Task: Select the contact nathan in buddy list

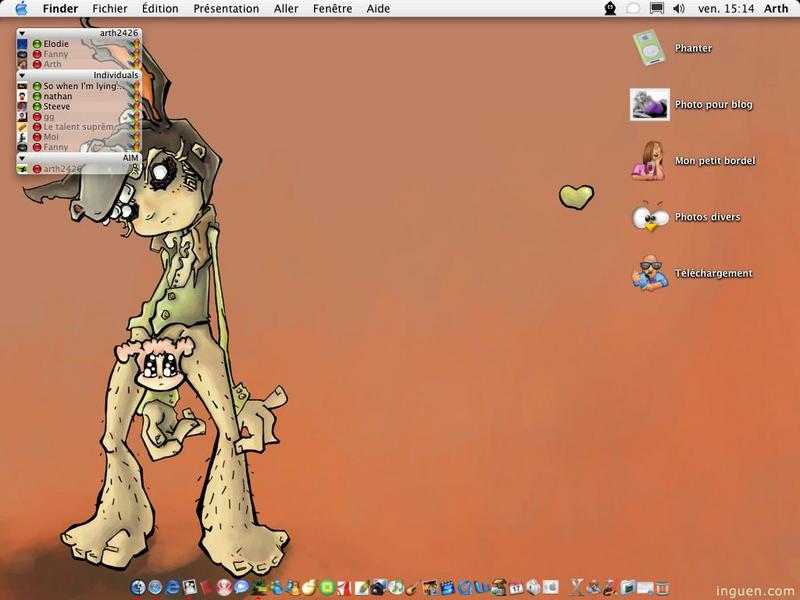Action: 58,96
